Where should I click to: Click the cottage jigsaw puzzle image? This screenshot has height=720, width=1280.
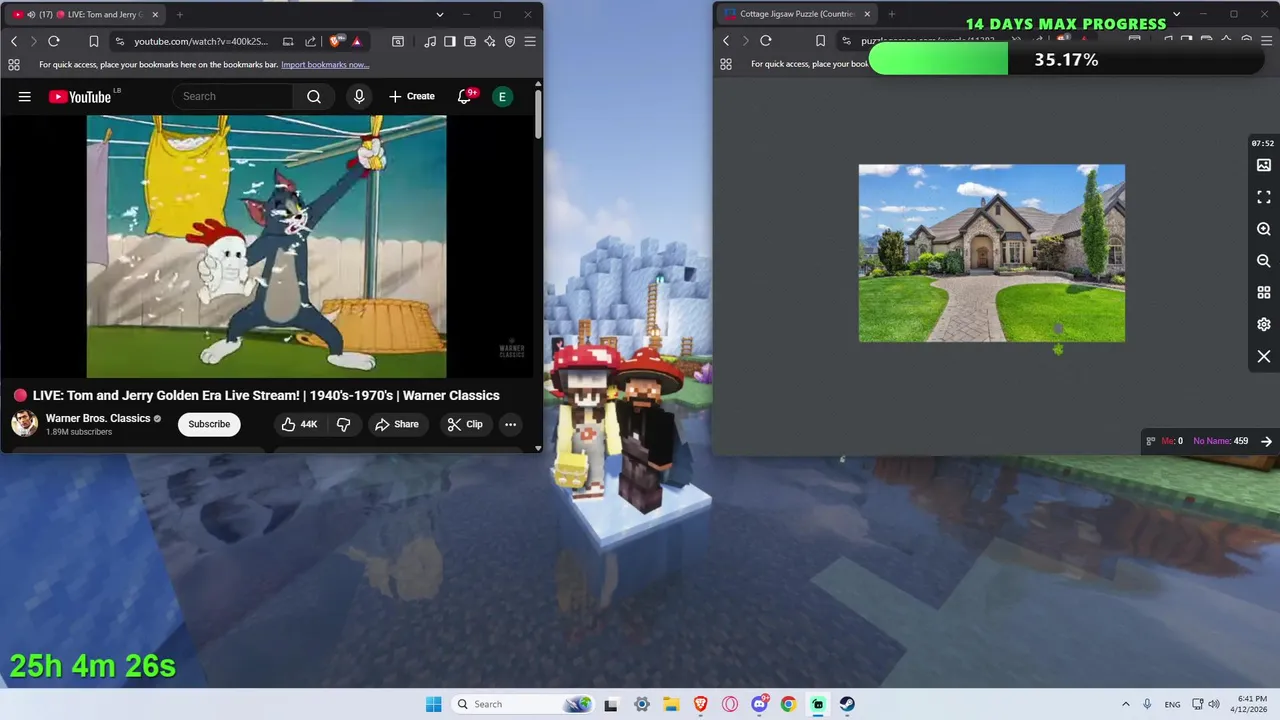coord(992,253)
